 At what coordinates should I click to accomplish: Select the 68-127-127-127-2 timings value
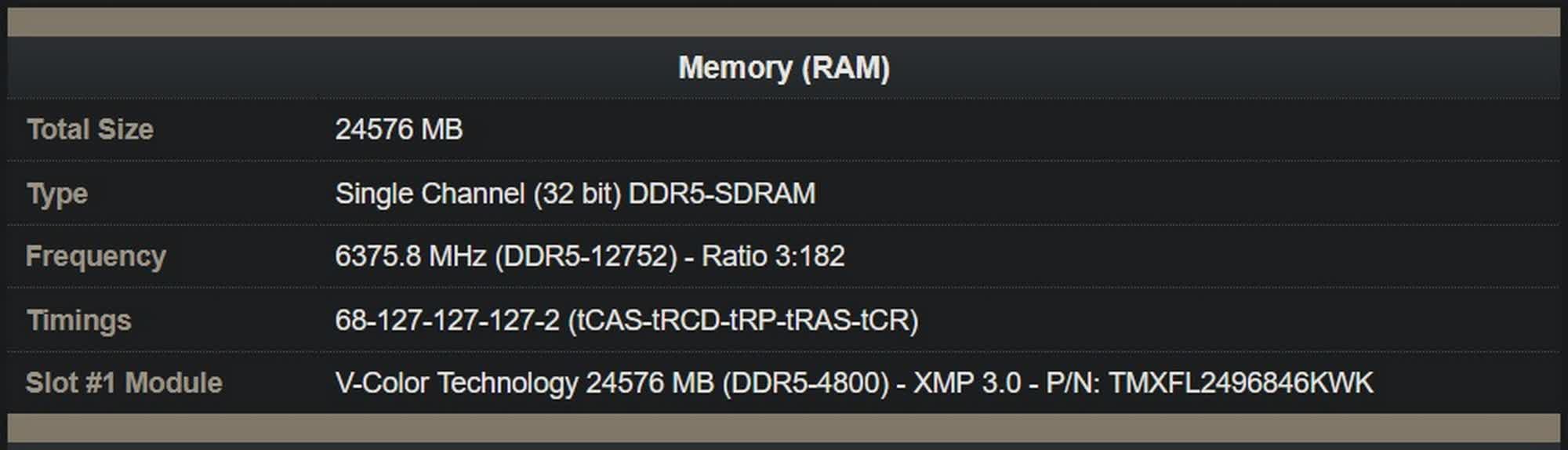click(x=447, y=321)
